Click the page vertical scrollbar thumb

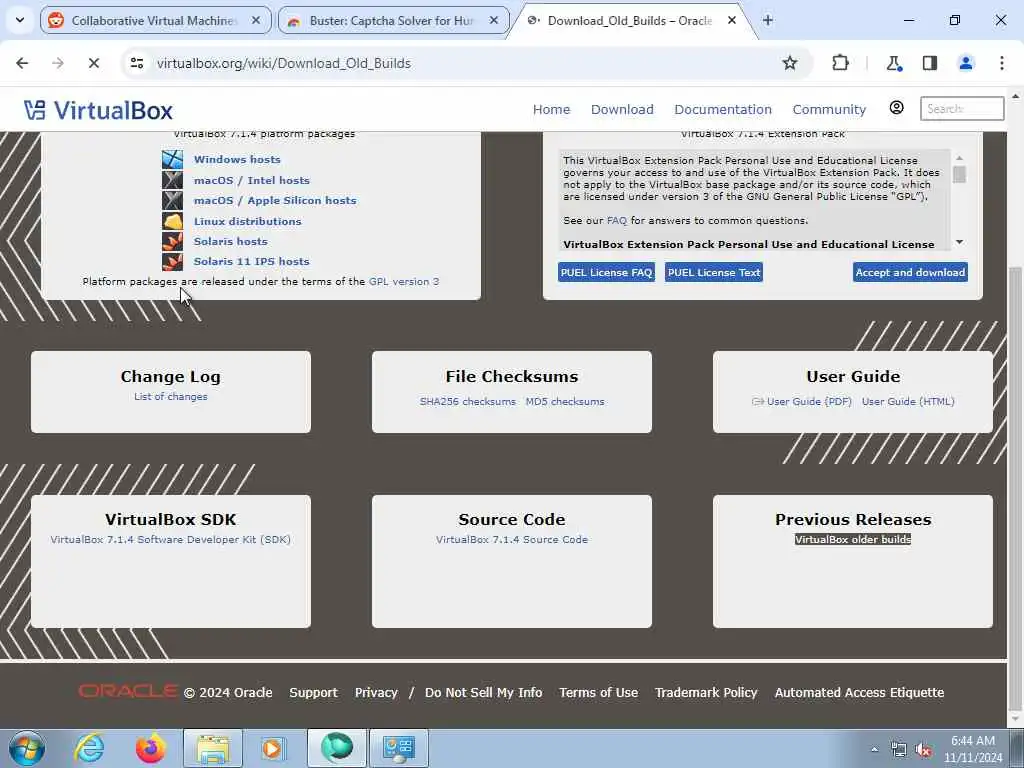(1015, 487)
